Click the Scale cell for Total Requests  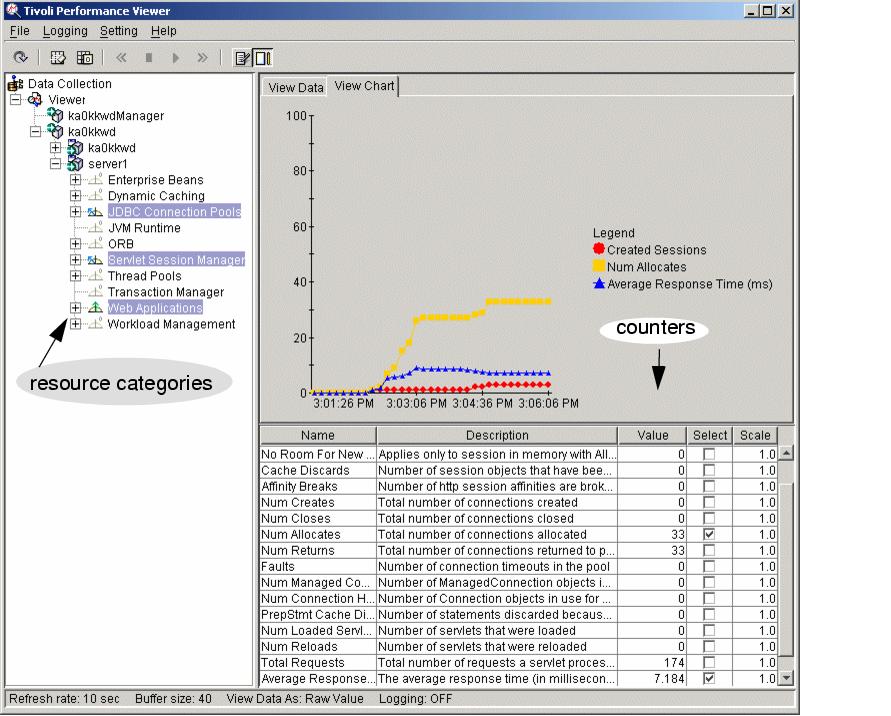pos(755,663)
